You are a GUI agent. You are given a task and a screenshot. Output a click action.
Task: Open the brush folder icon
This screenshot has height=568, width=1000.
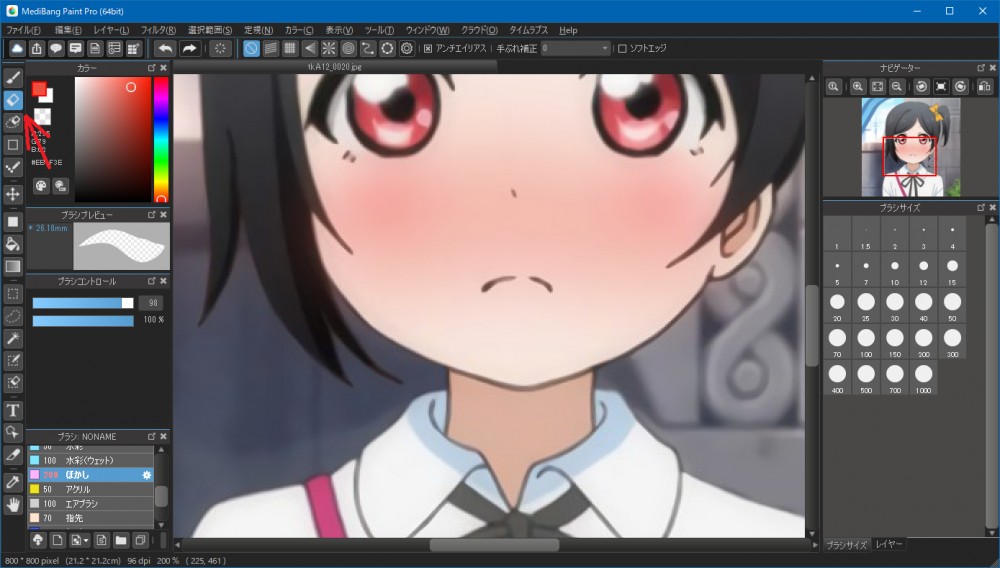point(121,541)
